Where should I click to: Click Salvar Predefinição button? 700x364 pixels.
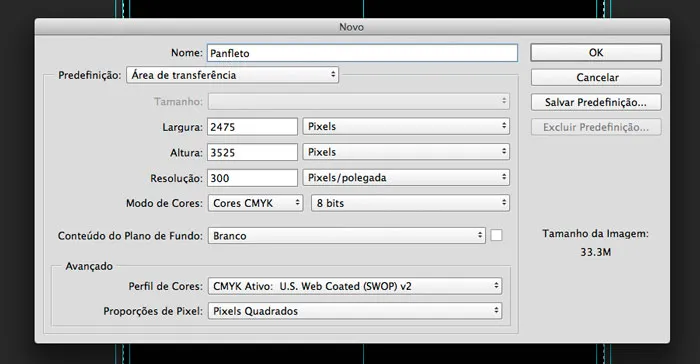(x=596, y=102)
